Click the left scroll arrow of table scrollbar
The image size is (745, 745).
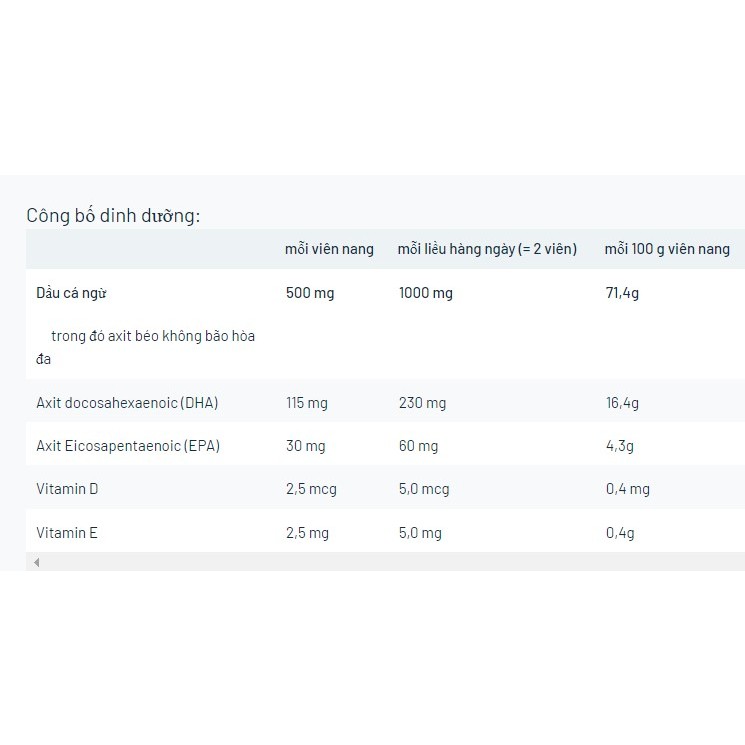coord(37,563)
